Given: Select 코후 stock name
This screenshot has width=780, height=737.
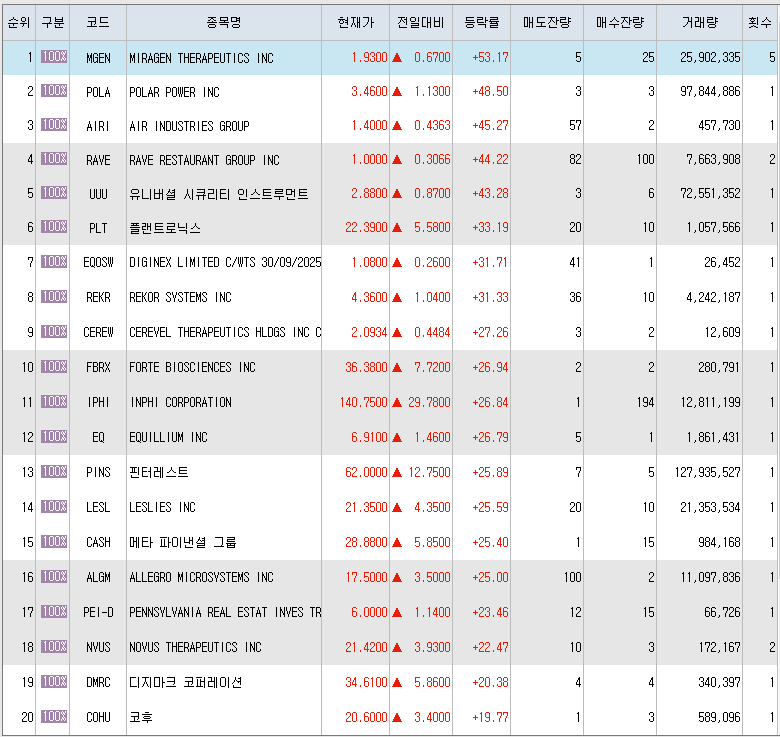Looking at the screenshot, I should [x=141, y=717].
